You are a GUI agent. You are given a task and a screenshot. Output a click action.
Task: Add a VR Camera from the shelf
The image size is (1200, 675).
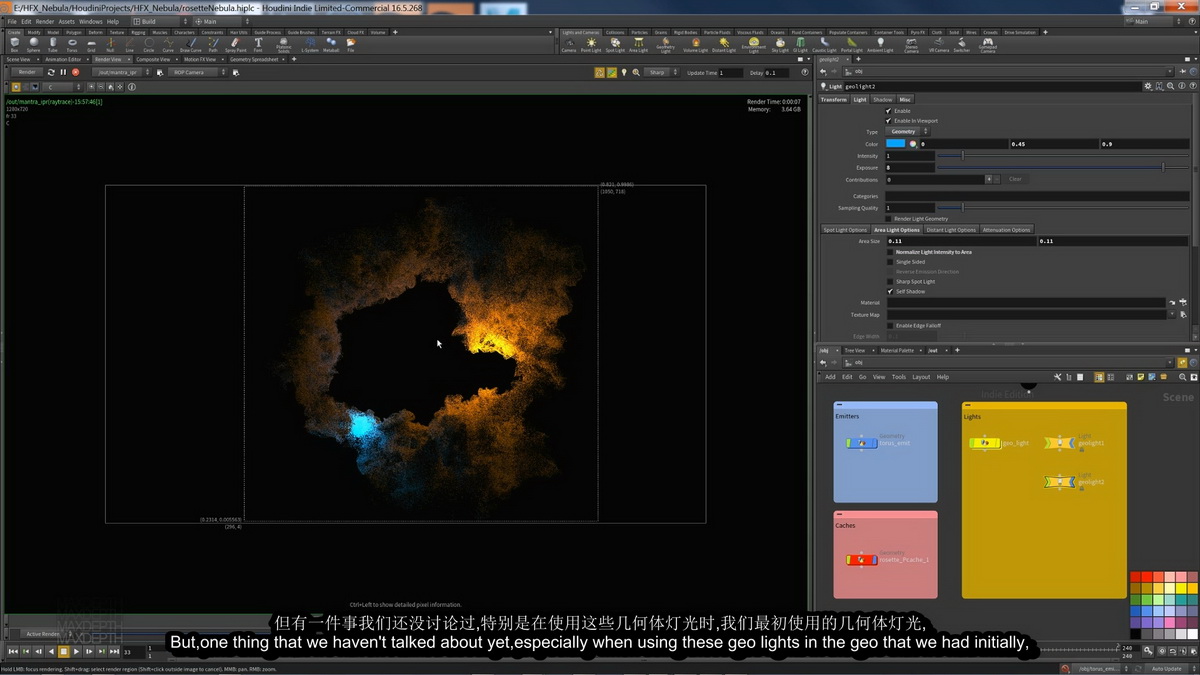tap(939, 45)
